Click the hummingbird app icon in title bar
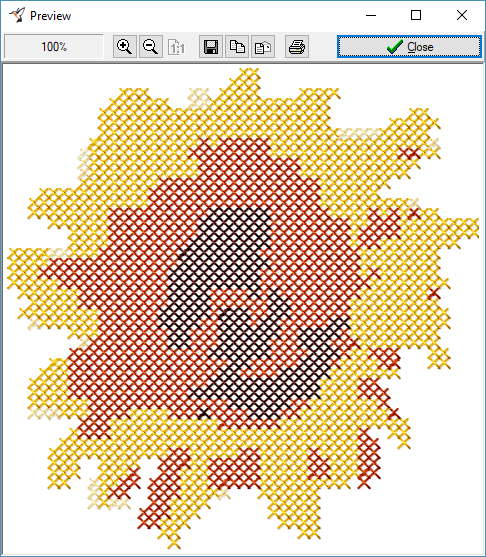Viewport: 486px width, 557px height. tap(17, 15)
